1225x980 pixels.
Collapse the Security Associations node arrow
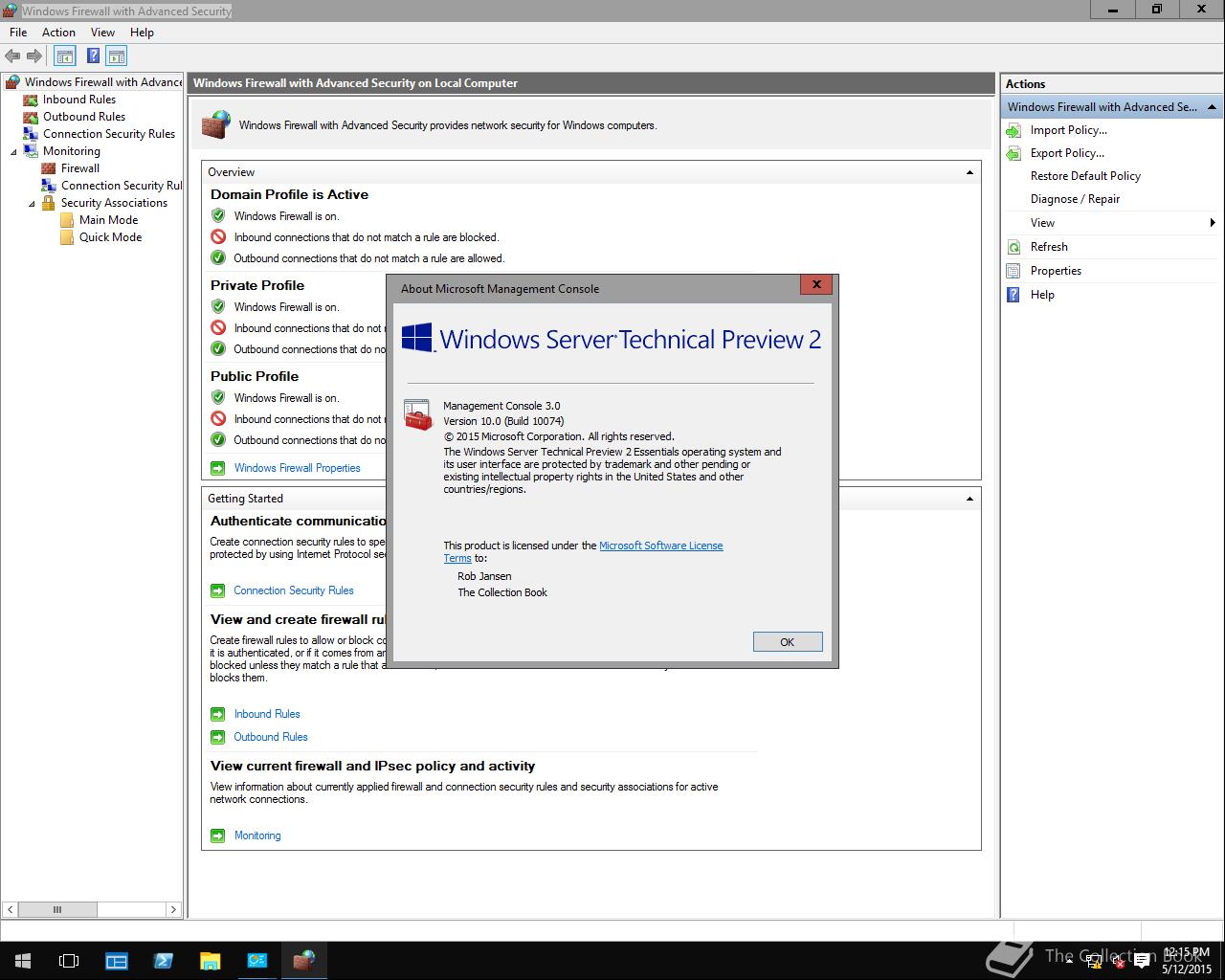pyautogui.click(x=32, y=203)
